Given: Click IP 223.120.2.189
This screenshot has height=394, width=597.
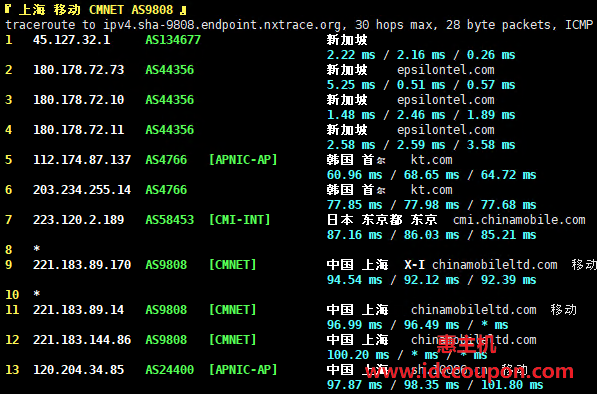Looking at the screenshot, I should point(78,220).
